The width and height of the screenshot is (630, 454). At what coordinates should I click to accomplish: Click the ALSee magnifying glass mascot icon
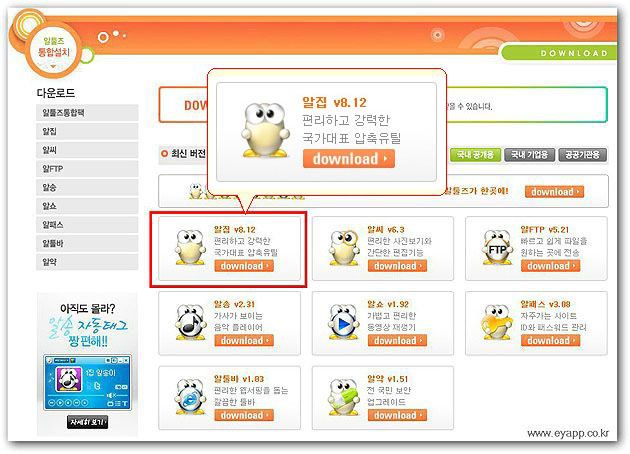click(344, 247)
